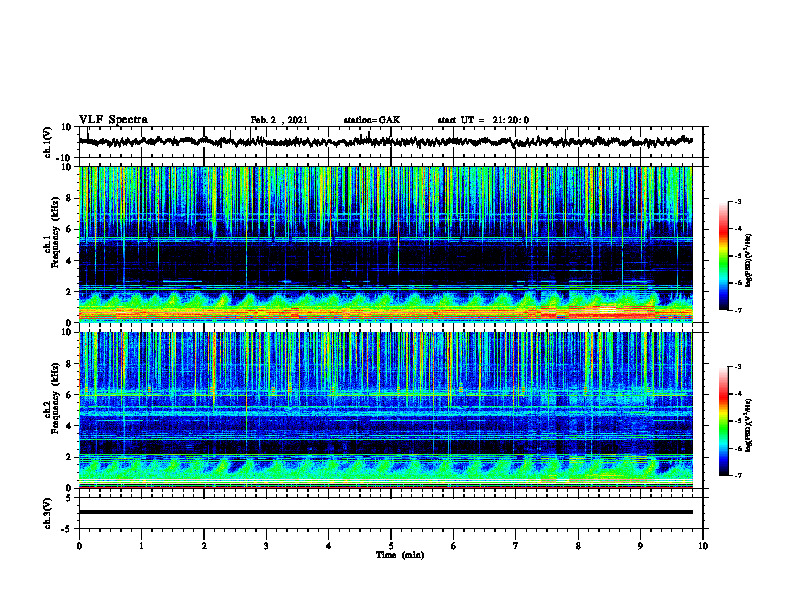This screenshot has height=612, width=792.
Task: Click time axis tick label "10"
Action: 703,546
